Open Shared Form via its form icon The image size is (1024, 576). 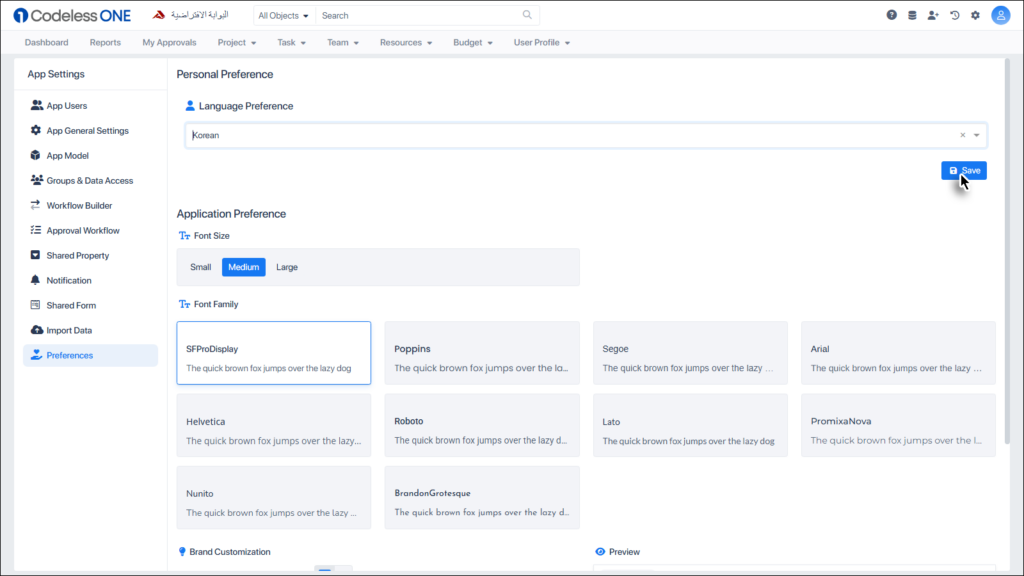(35, 305)
